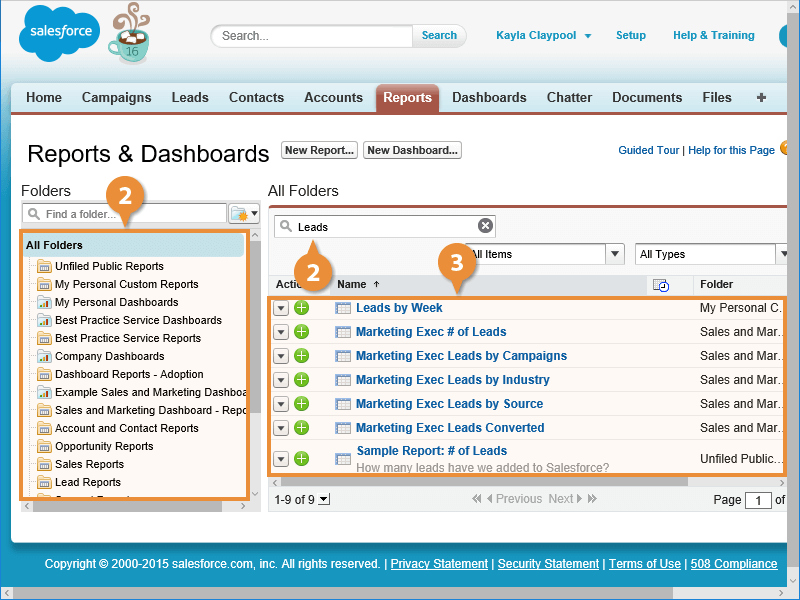The image size is (800, 600).
Task: Open the Dashboards tab
Action: [x=489, y=97]
